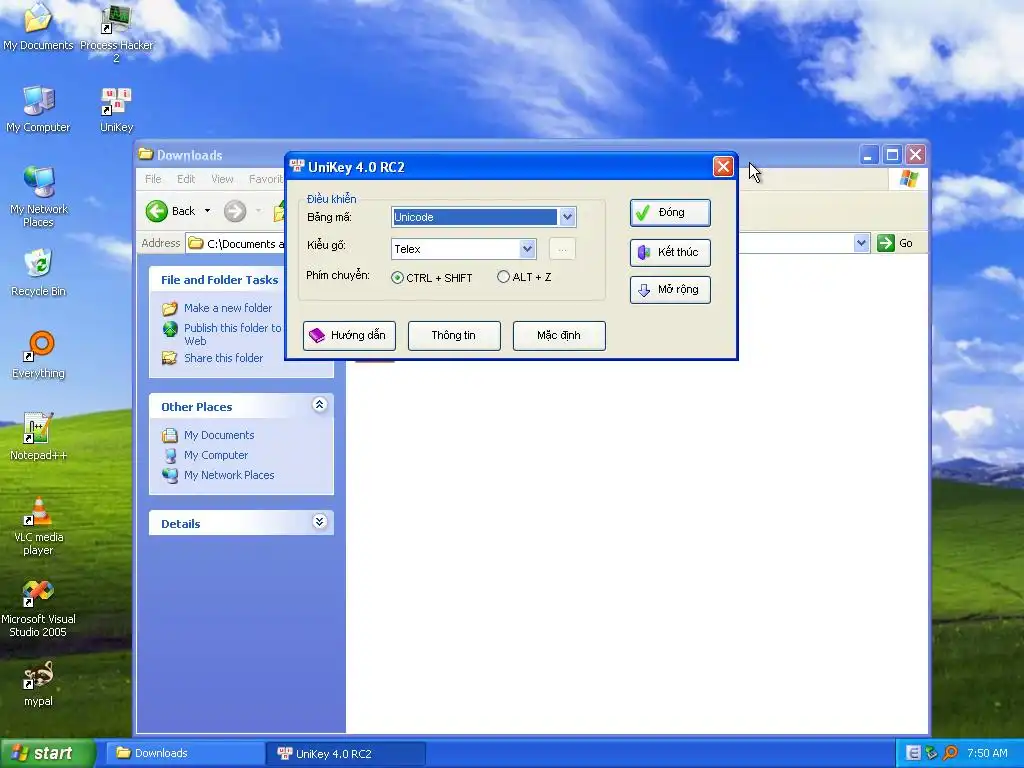Click the green Back arrow in Downloads window
The image size is (1024, 768).
157,211
